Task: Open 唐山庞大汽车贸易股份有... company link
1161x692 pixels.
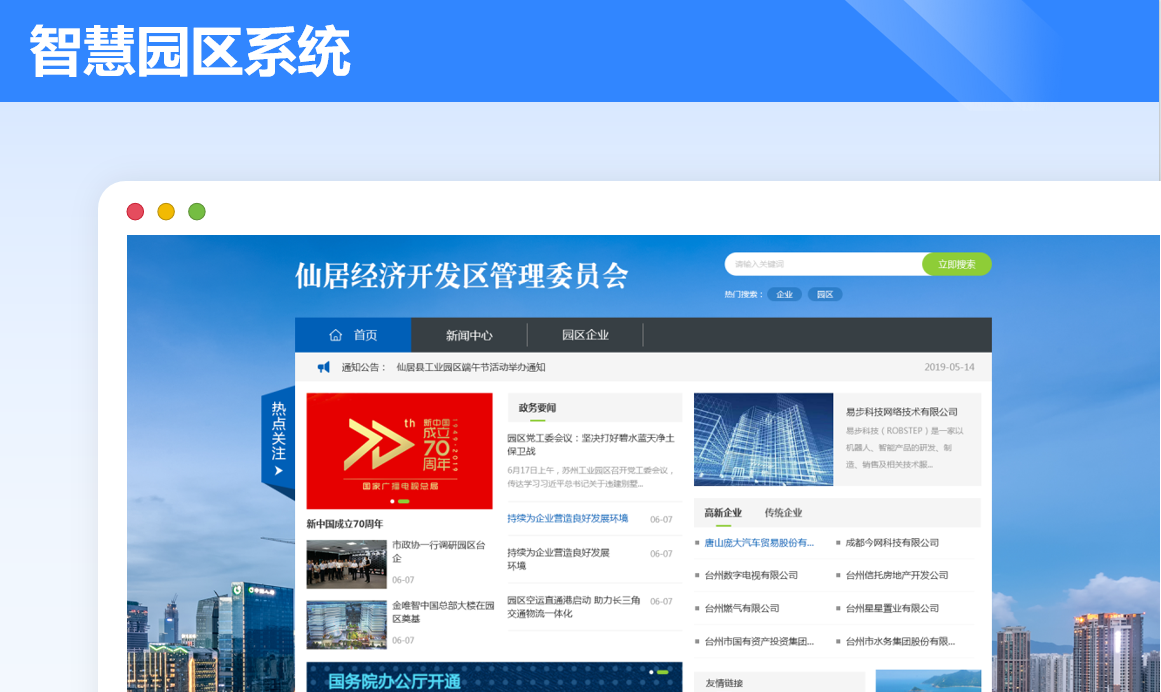Action: pos(759,543)
